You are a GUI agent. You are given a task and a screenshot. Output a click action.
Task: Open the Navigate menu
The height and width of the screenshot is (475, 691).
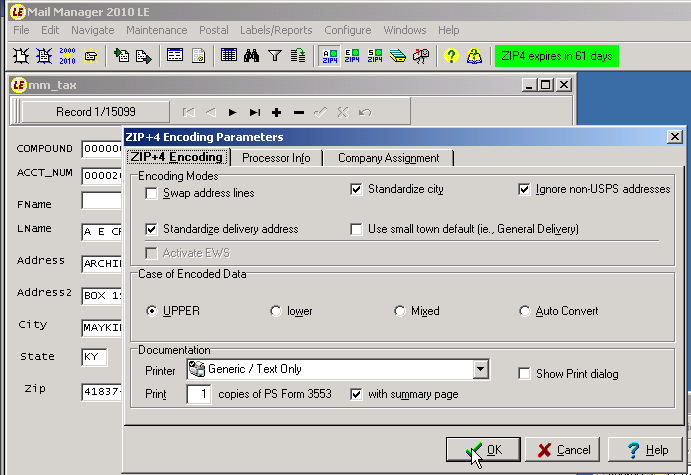(x=93, y=30)
